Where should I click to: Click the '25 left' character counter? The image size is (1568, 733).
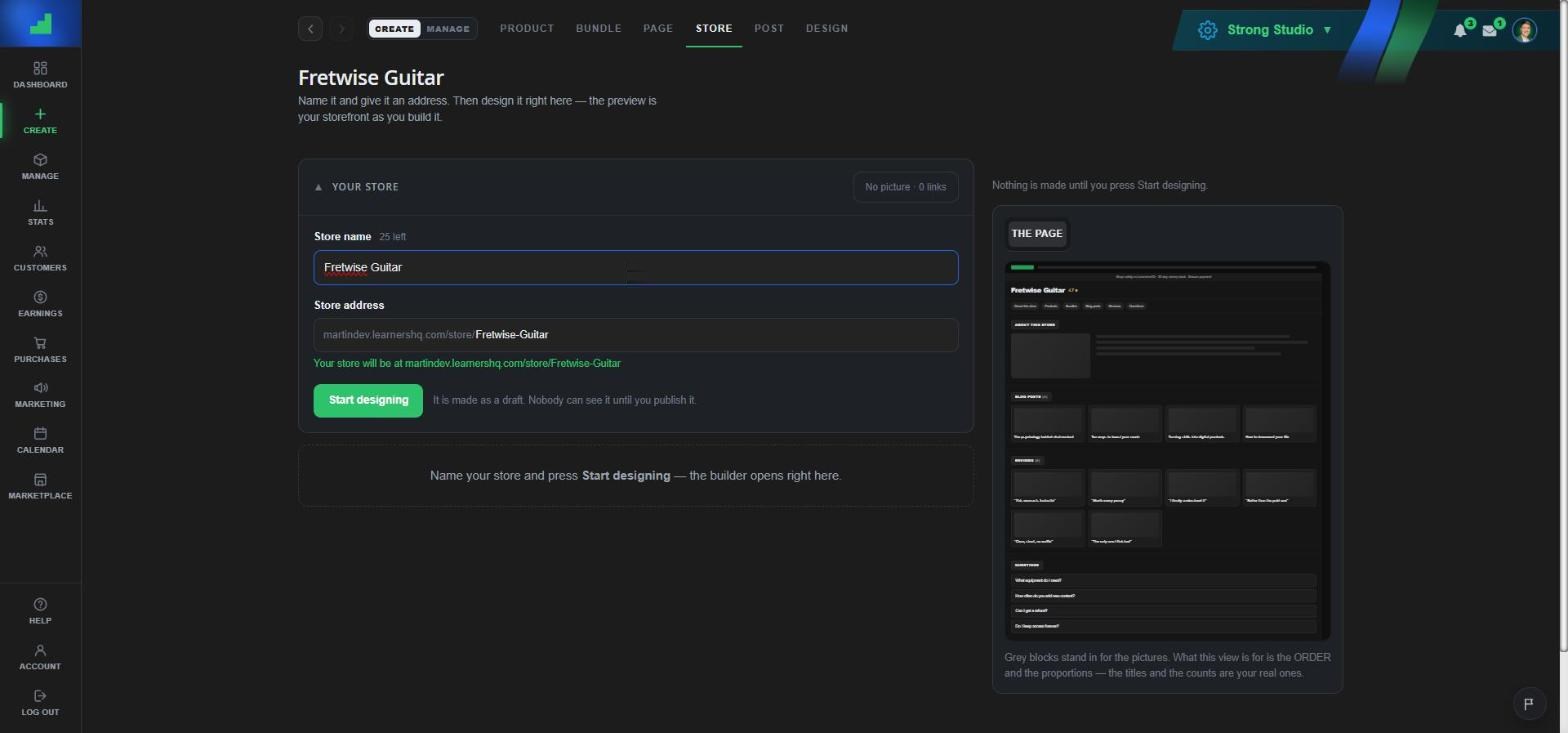[393, 237]
